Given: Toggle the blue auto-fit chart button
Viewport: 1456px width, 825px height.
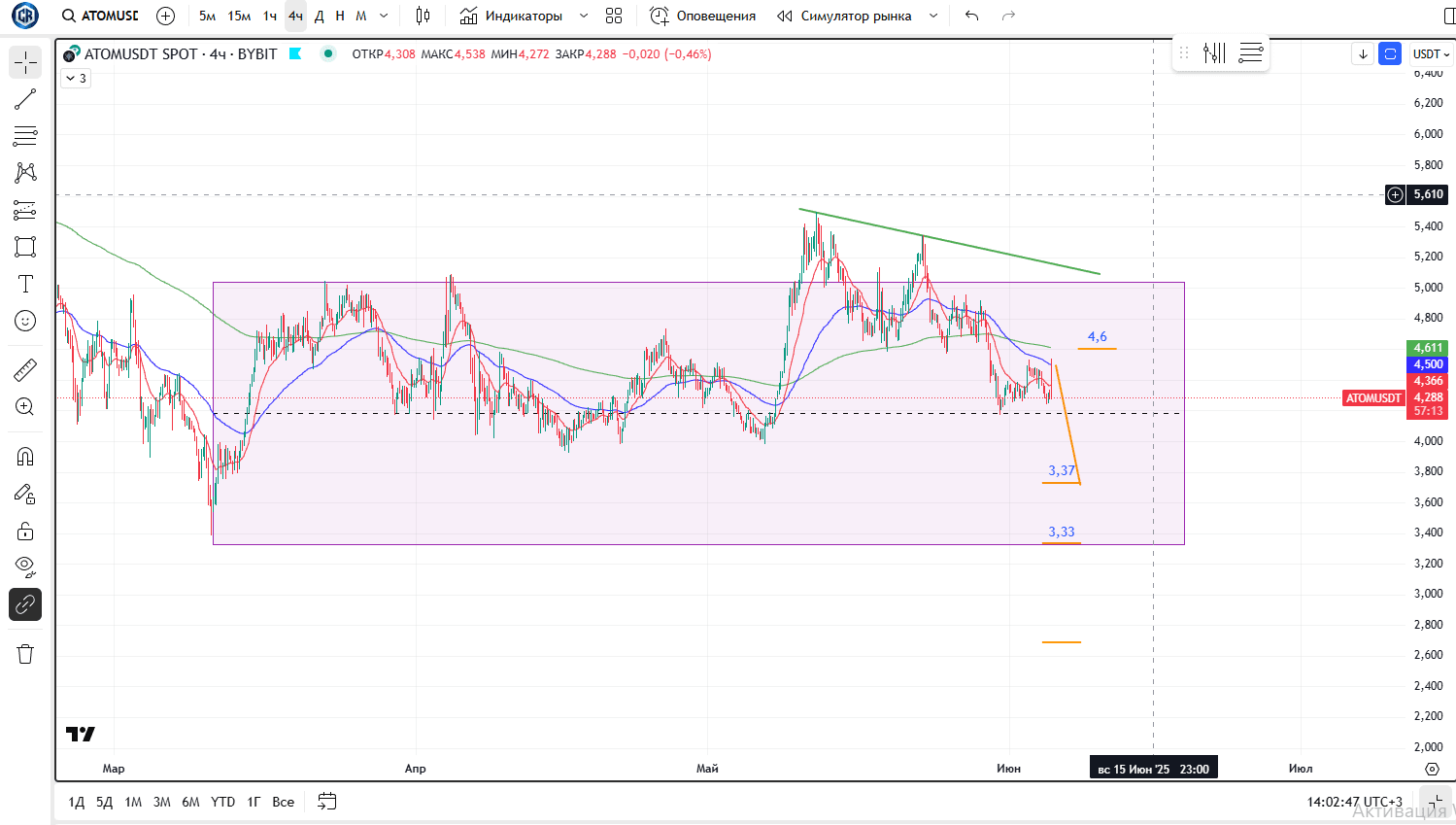Looking at the screenshot, I should (1391, 54).
